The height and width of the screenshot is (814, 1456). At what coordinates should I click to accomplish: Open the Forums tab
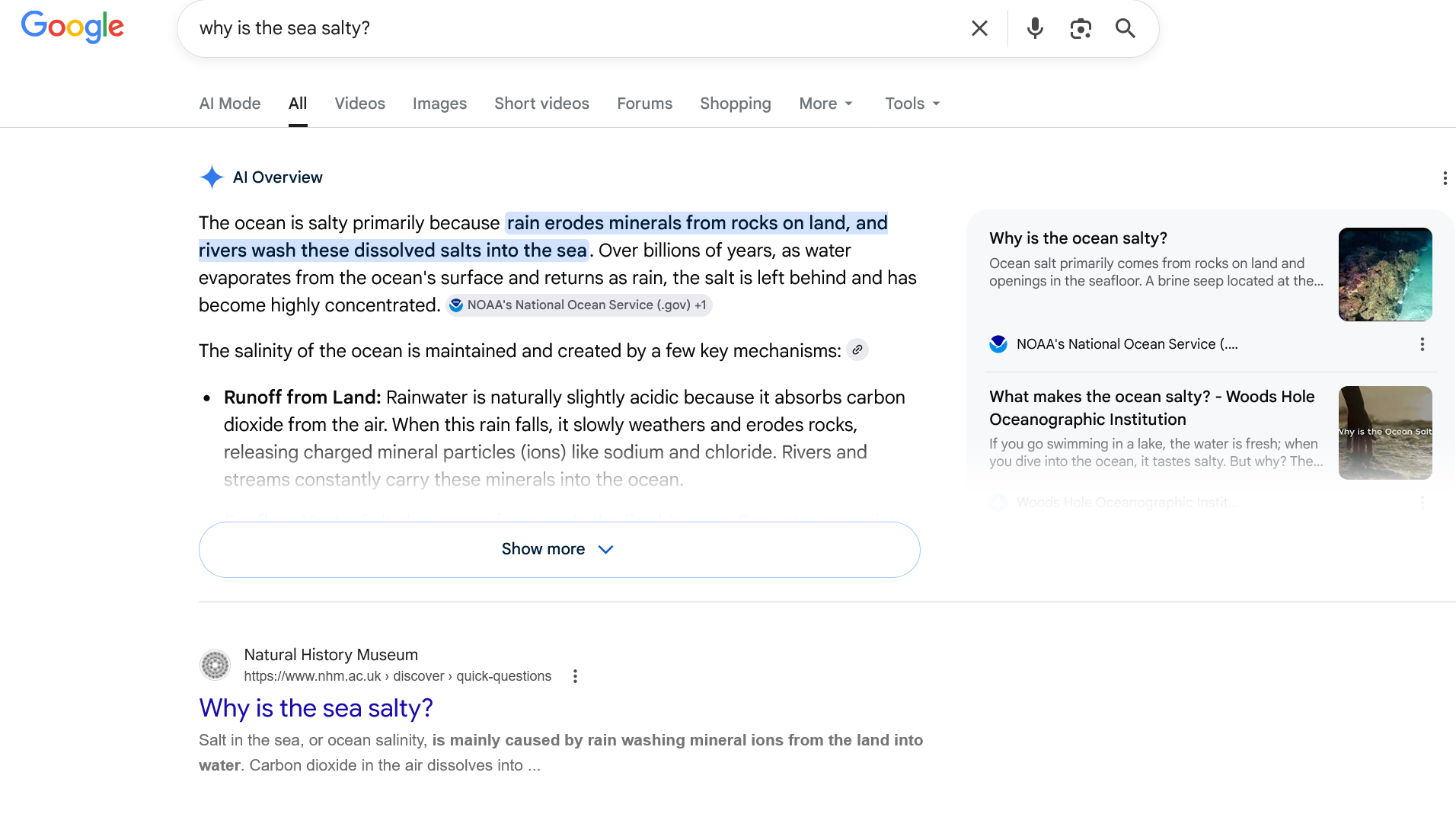pos(644,104)
